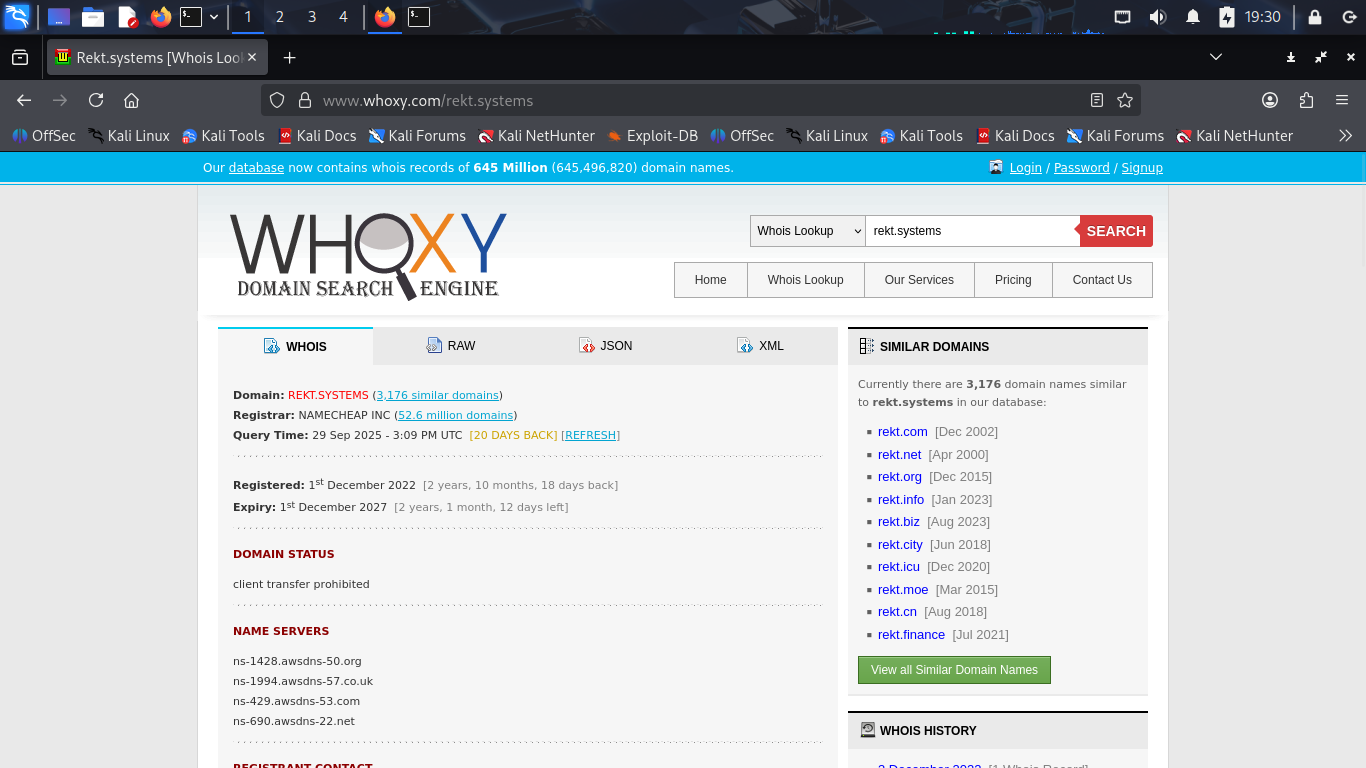Click the REFRESH link beside query time
Screen dimensions: 1366x768
(590, 435)
